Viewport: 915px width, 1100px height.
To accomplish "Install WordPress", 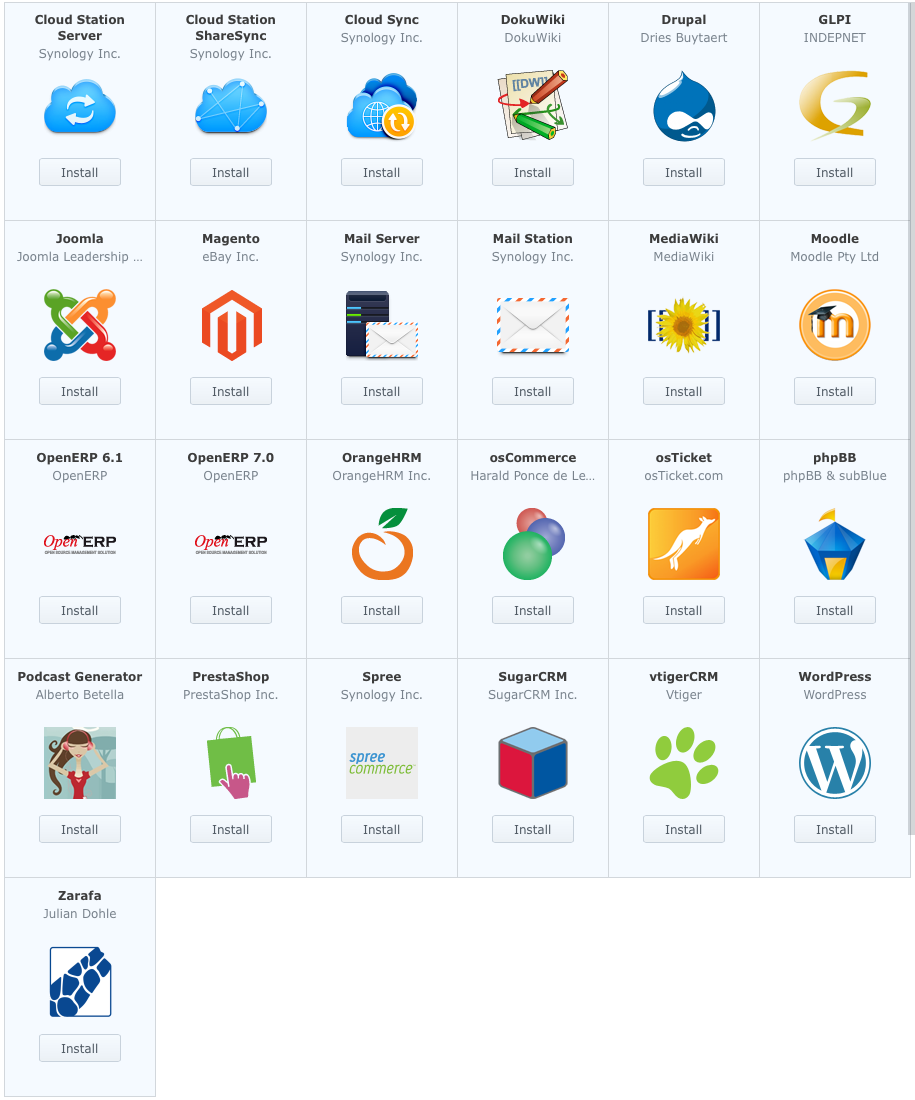I will coord(835,829).
